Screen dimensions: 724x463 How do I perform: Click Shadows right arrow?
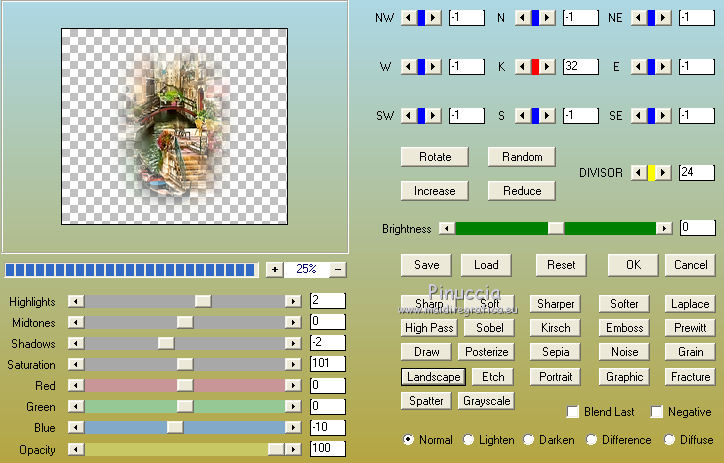[293, 343]
